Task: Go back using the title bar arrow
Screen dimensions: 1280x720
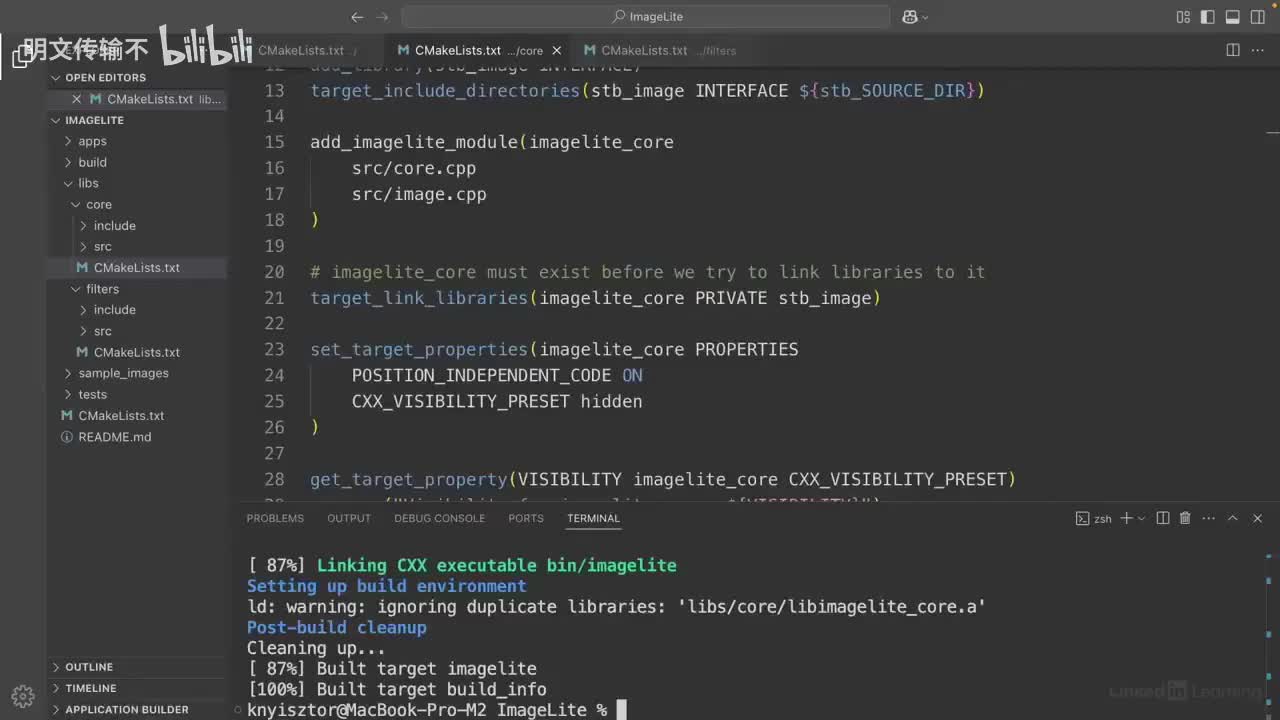Action: pyautogui.click(x=358, y=17)
